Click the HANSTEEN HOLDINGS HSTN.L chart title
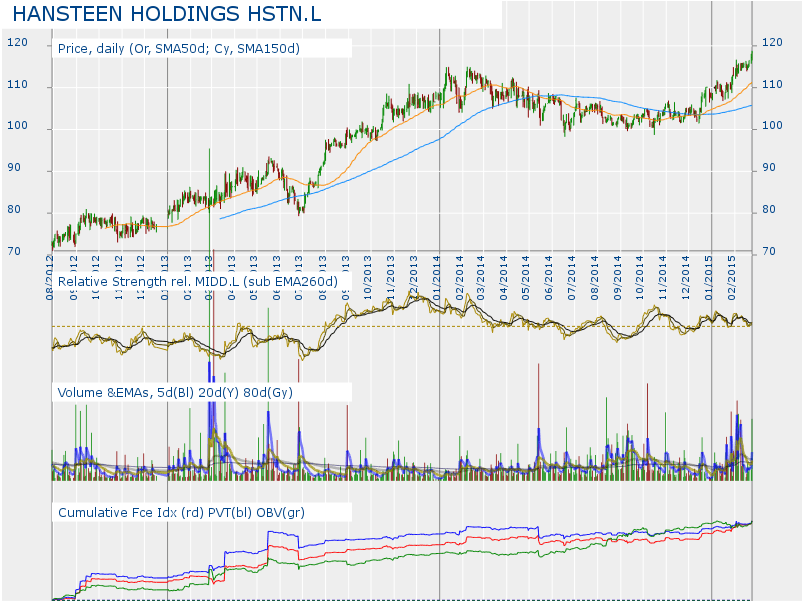Image resolution: width=802 pixels, height=601 pixels. (181, 15)
